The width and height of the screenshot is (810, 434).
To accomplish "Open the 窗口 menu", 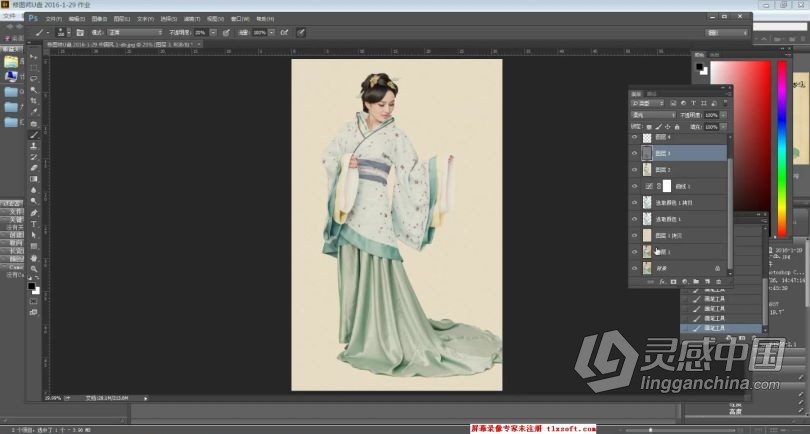I will [240, 19].
